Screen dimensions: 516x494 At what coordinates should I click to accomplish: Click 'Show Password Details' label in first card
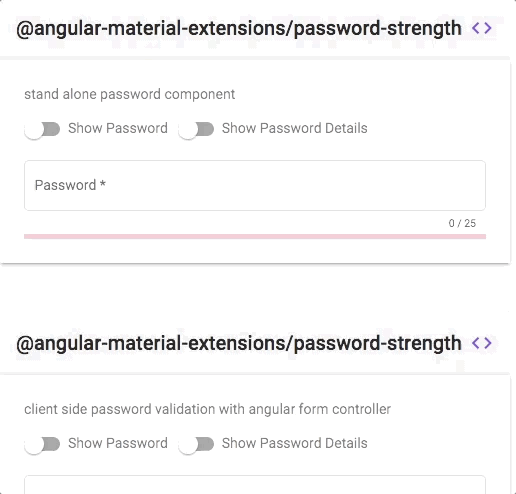click(295, 128)
